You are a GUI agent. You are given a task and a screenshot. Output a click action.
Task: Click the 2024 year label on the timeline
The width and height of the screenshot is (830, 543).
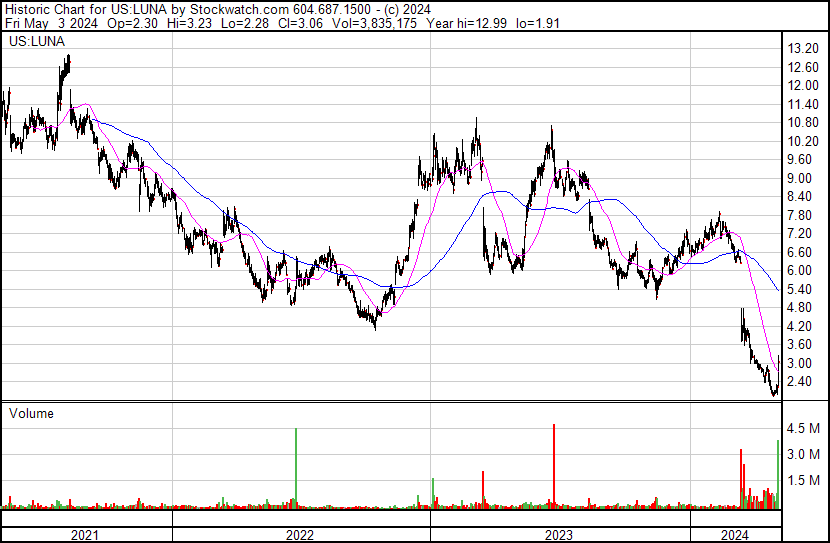[735, 535]
